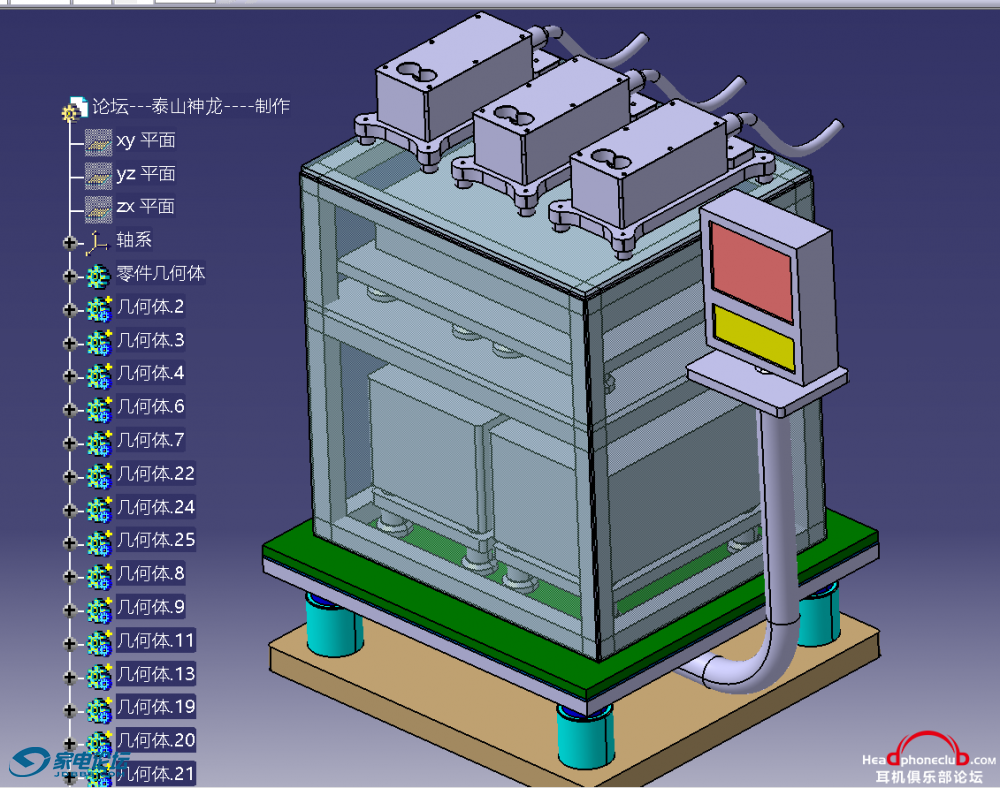This screenshot has height=788, width=1000.
Task: Expand the 几何体.25 node
Action: click(69, 543)
